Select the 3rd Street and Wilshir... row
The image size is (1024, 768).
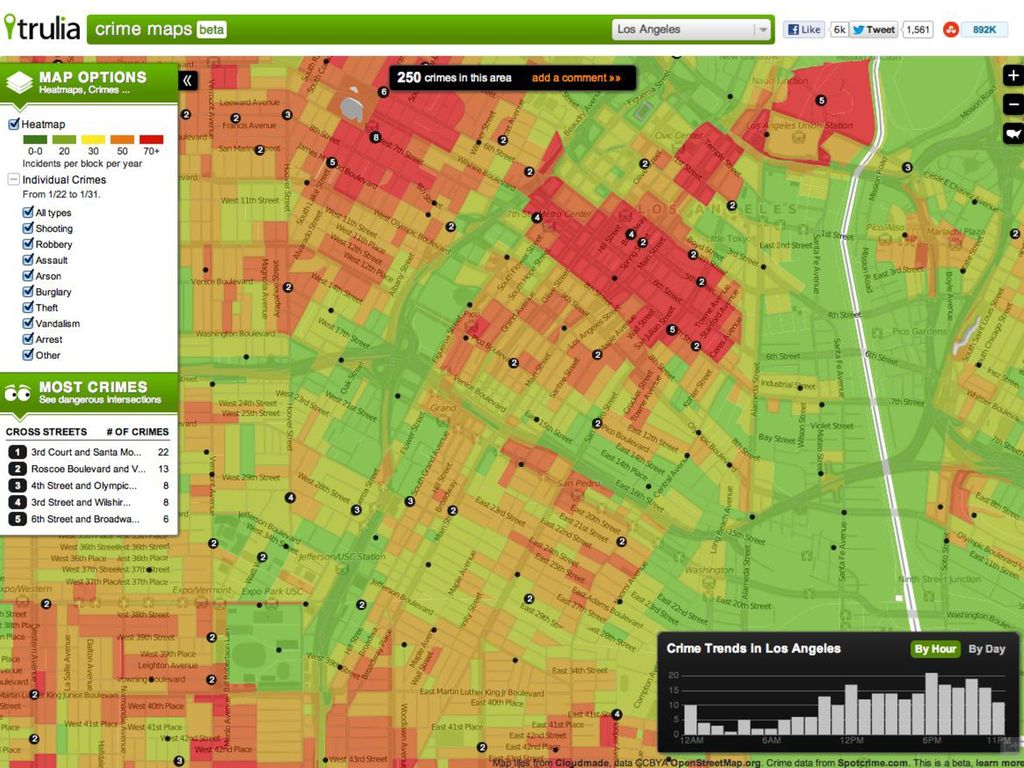coord(89,502)
